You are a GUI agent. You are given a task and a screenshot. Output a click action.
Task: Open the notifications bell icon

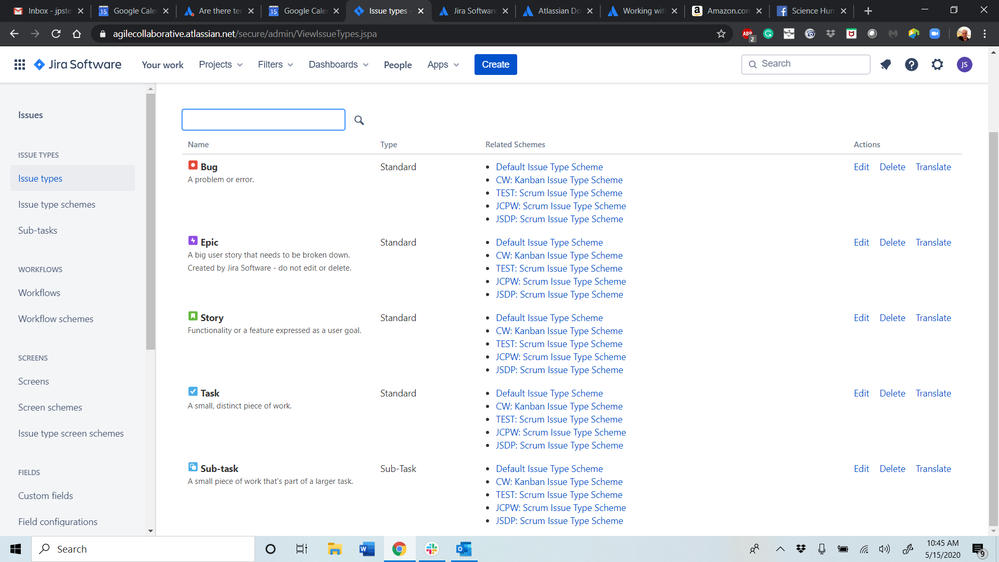tap(886, 64)
